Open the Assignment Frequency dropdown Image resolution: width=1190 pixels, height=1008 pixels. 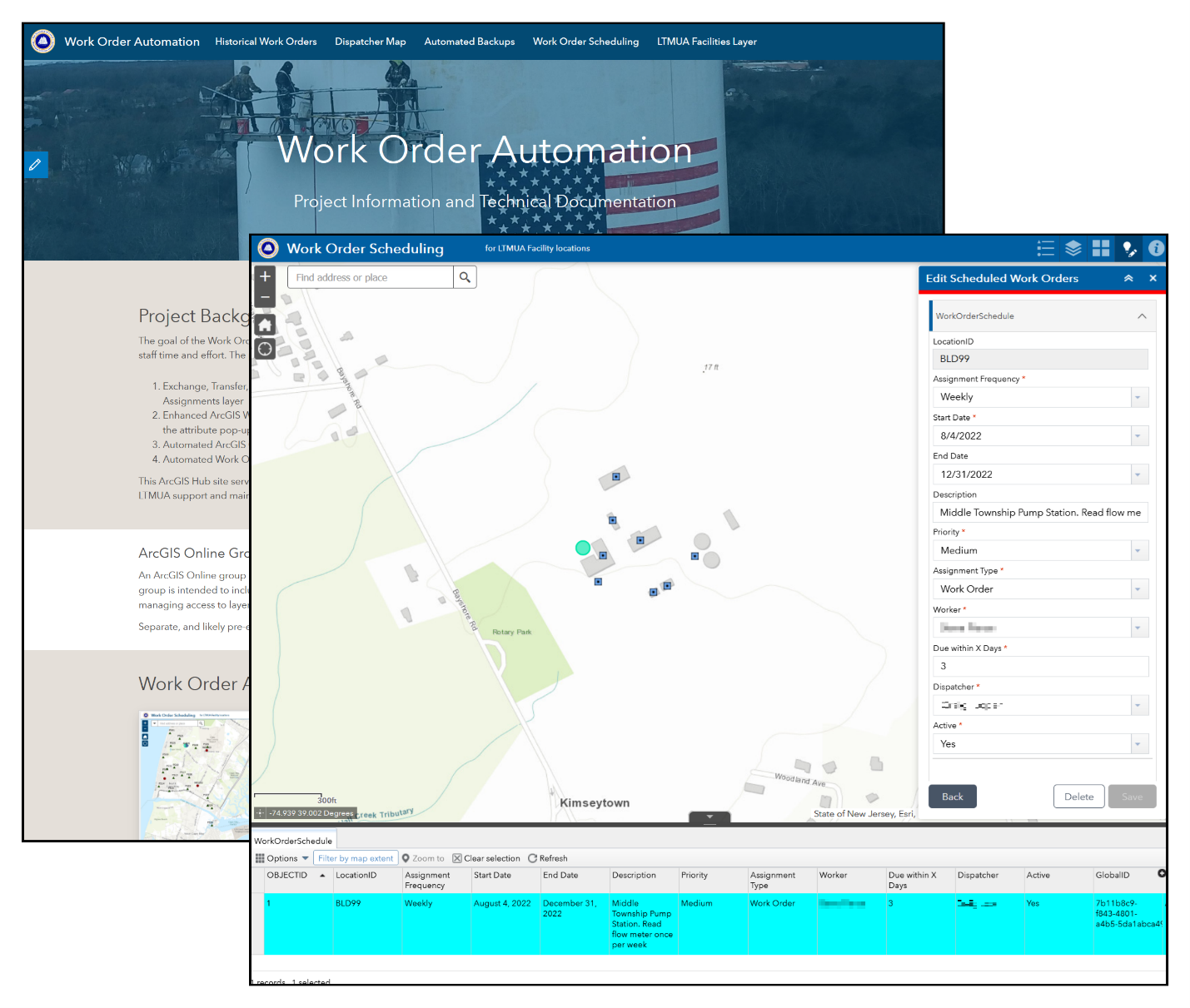pyautogui.click(x=1138, y=397)
